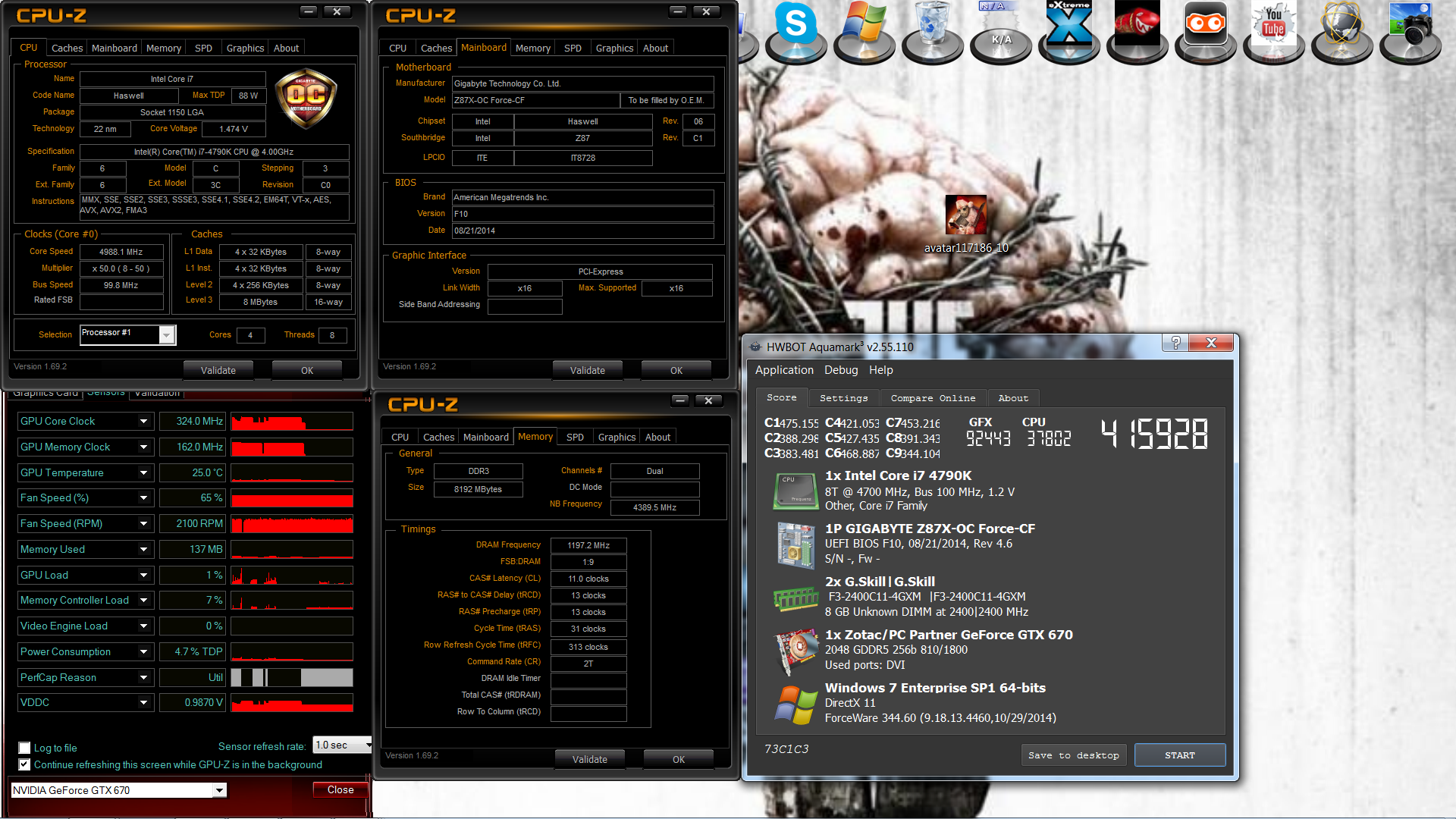The width and height of the screenshot is (1456, 819).
Task: Click the RAM module icon in Aquamark
Action: (x=795, y=598)
